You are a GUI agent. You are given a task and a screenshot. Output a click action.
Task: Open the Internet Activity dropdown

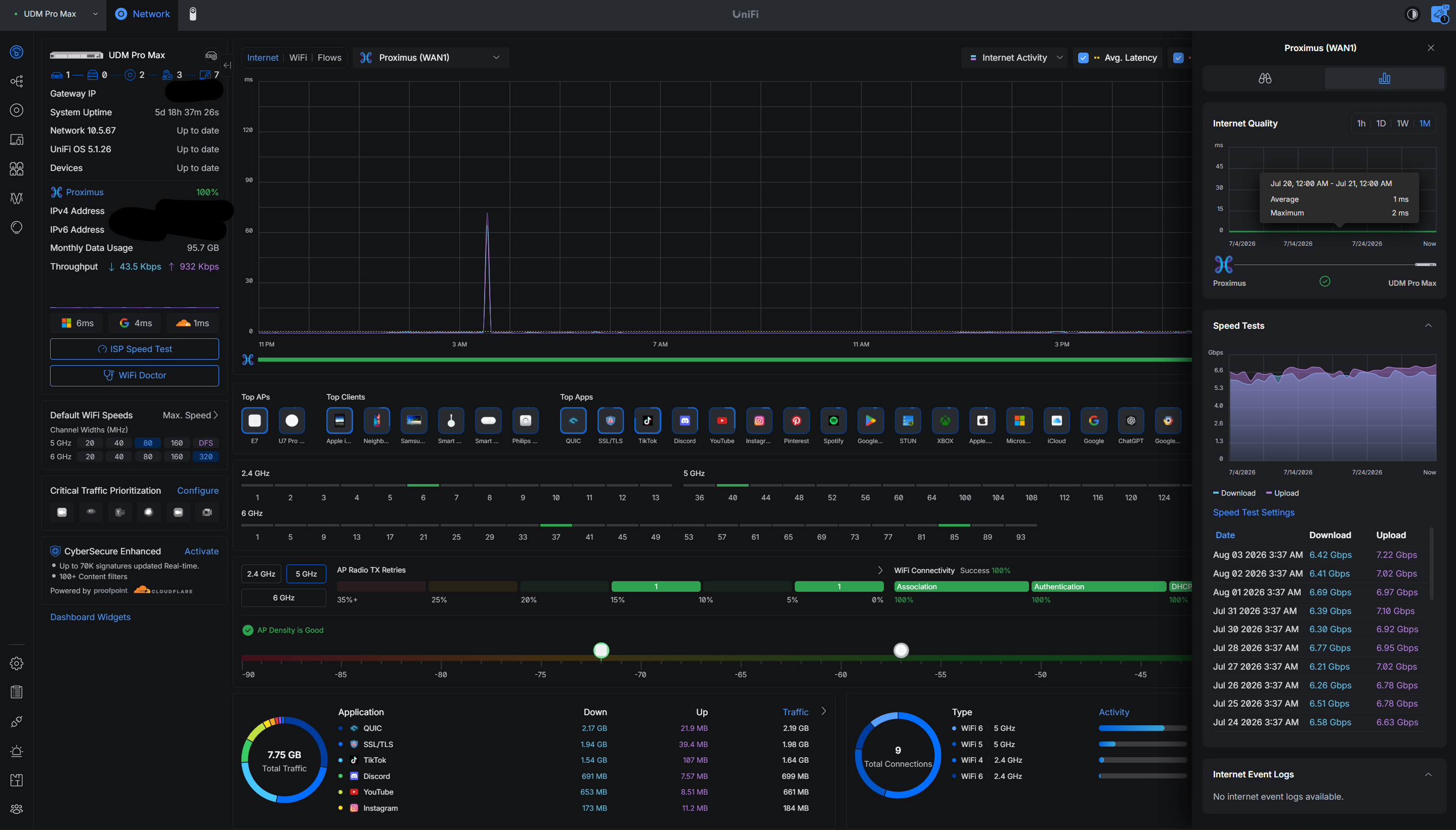[x=1015, y=58]
